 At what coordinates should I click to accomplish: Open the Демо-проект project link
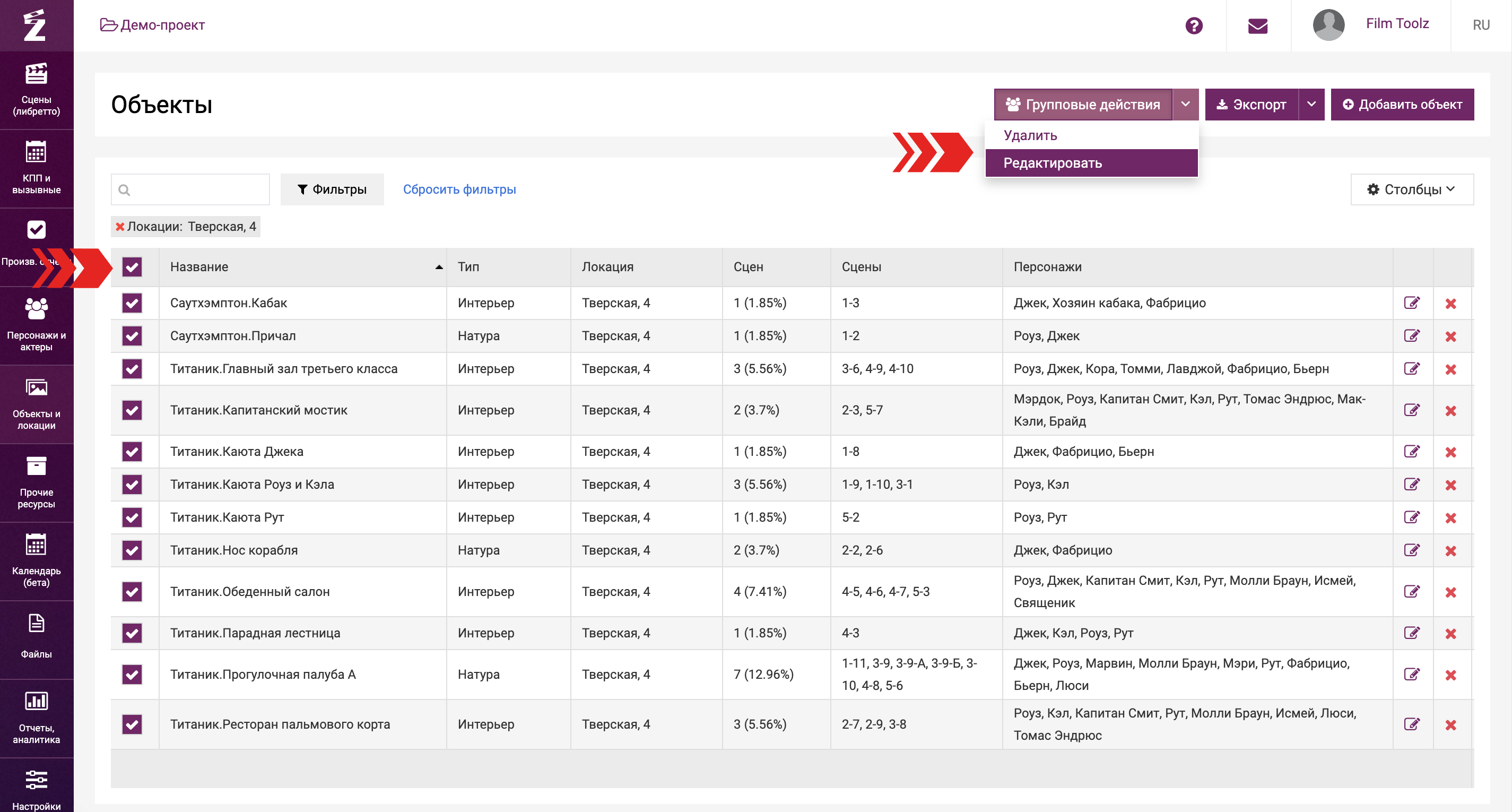pos(153,25)
